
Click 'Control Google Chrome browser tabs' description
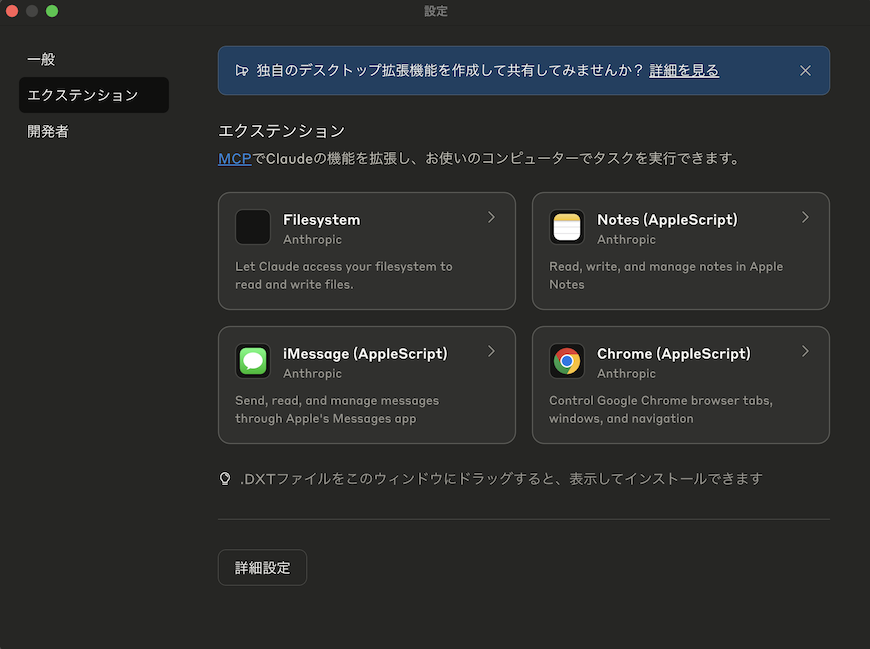[x=660, y=409]
